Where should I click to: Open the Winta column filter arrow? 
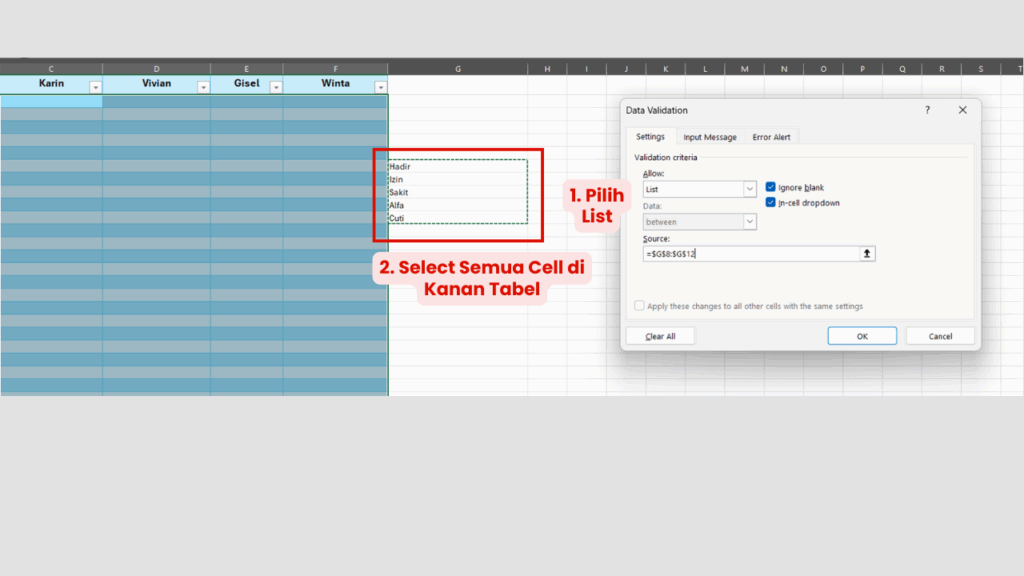tap(380, 88)
